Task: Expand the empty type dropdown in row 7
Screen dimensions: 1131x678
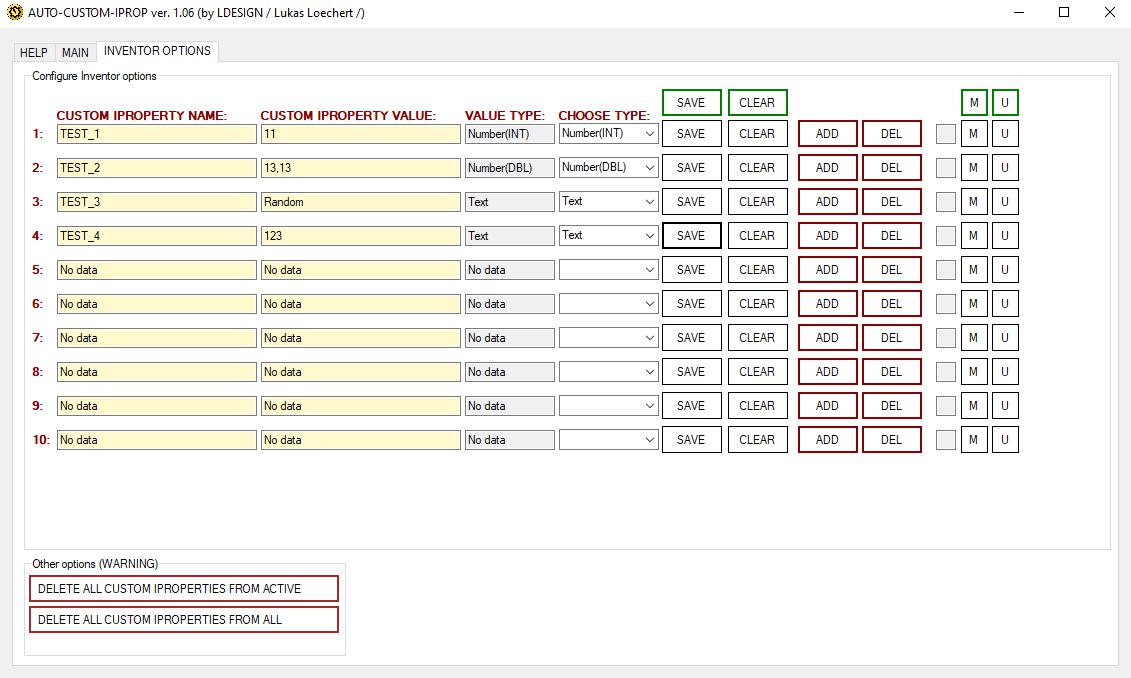Action: 608,338
